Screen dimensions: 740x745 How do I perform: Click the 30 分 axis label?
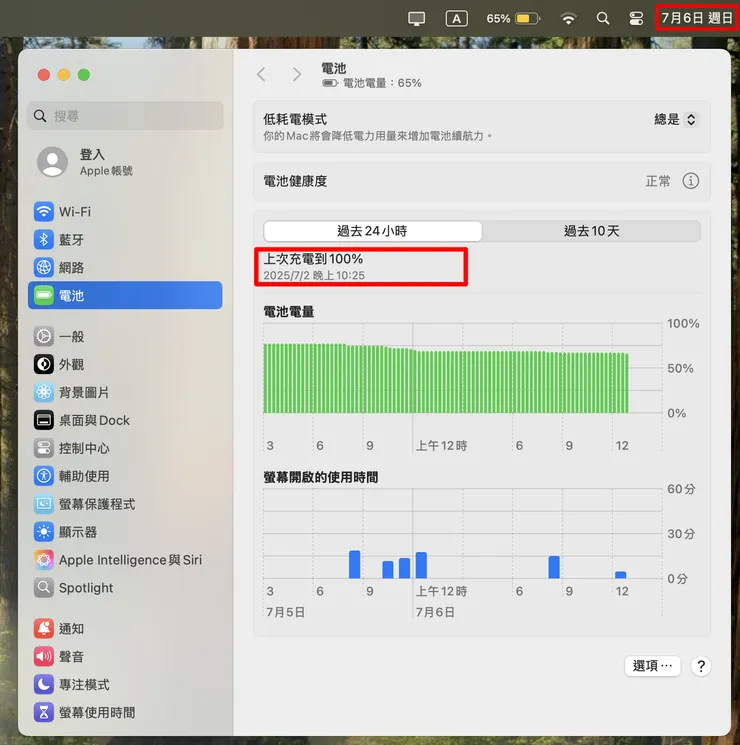[681, 534]
